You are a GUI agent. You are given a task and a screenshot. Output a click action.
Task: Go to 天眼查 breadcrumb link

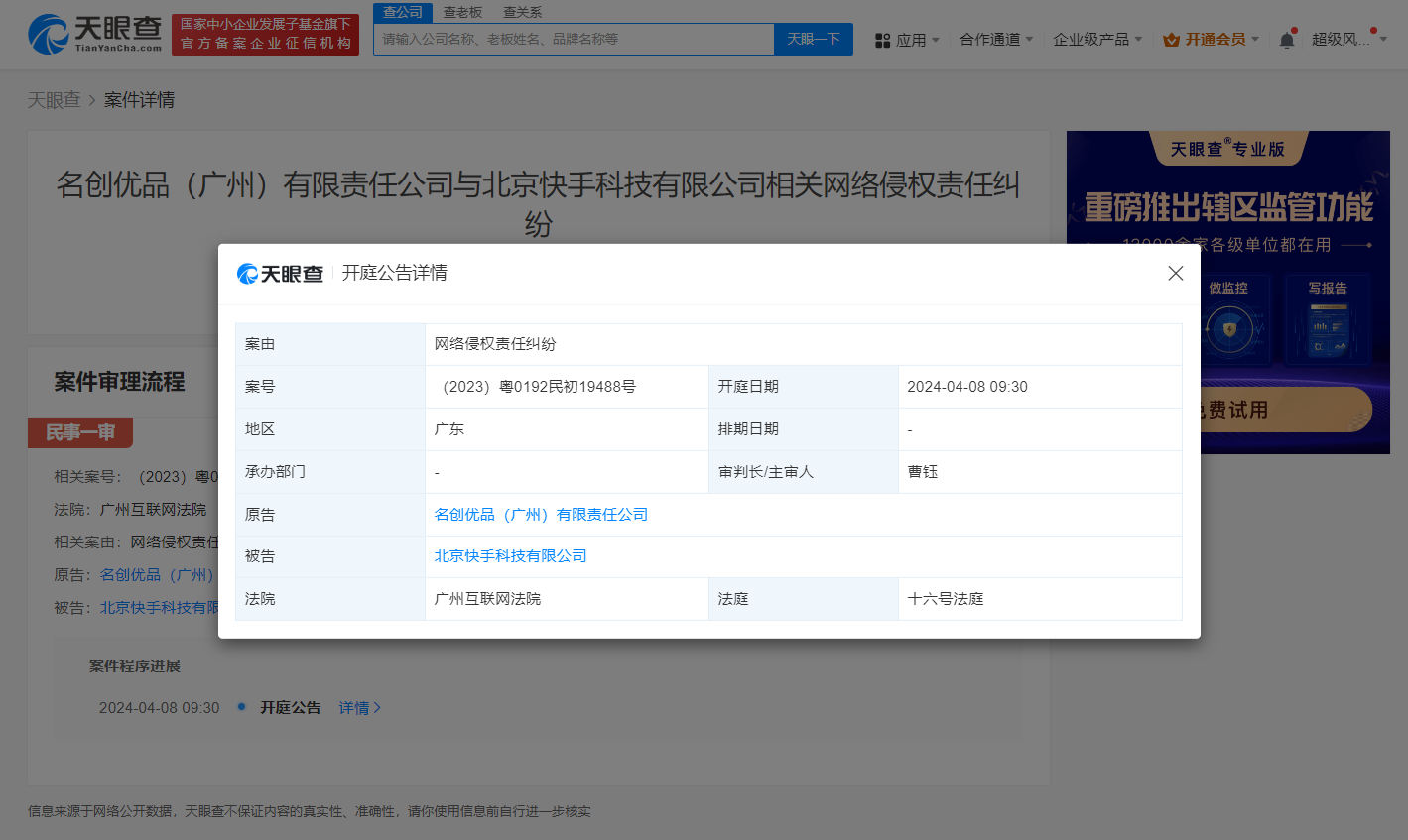coord(55,100)
